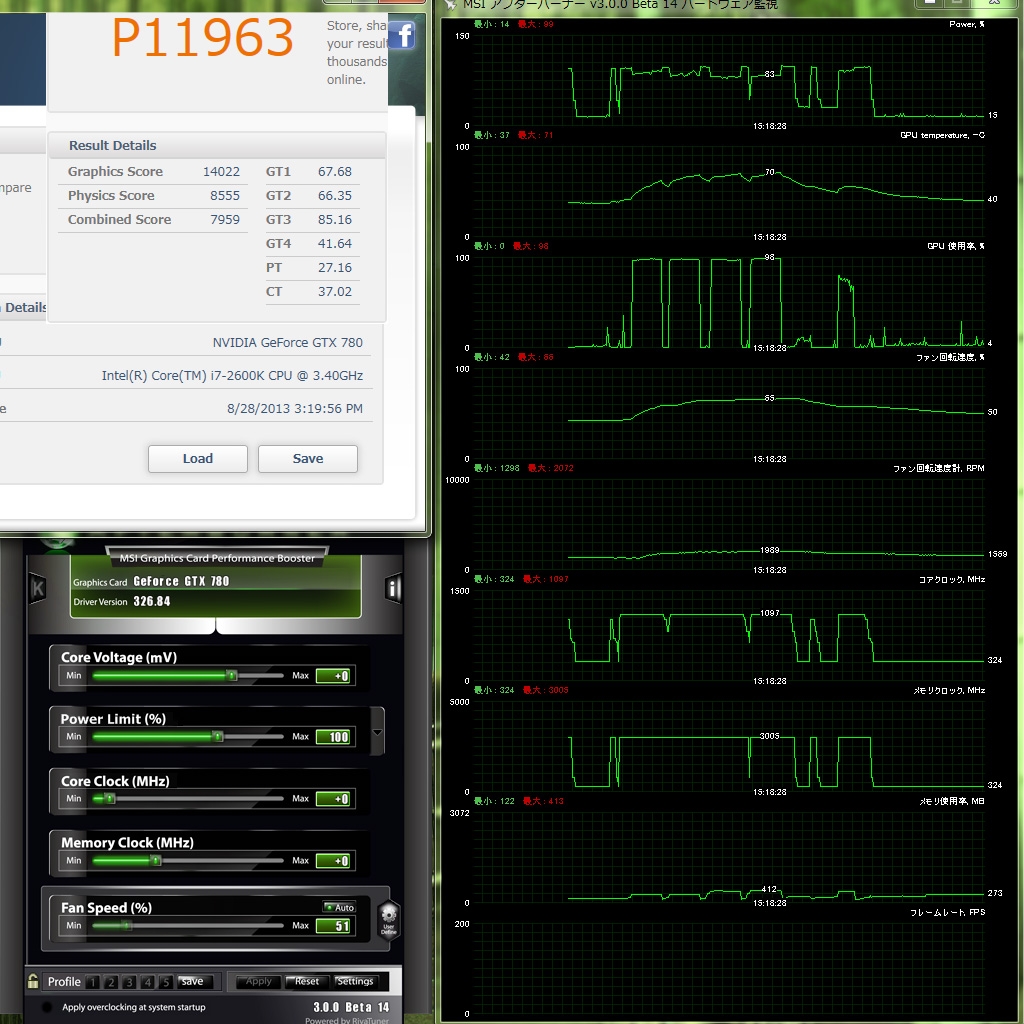Click the GT4 result 41.64

334,244
